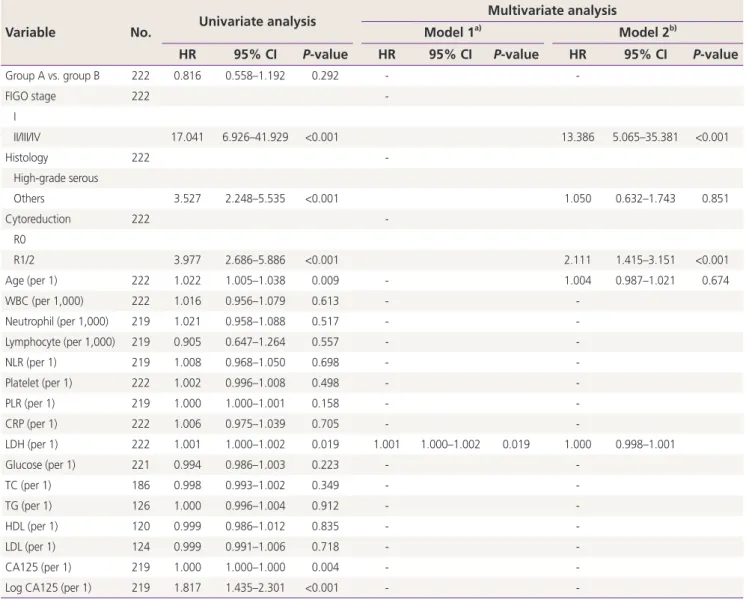Click the 'II/III/IV' stage sub-row label
Viewport: 746px width, 600px height.
(x=27, y=137)
